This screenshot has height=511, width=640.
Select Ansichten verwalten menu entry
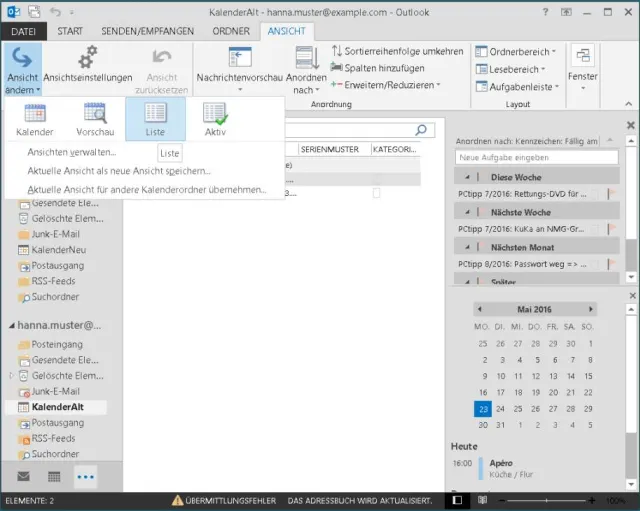[x=71, y=152]
